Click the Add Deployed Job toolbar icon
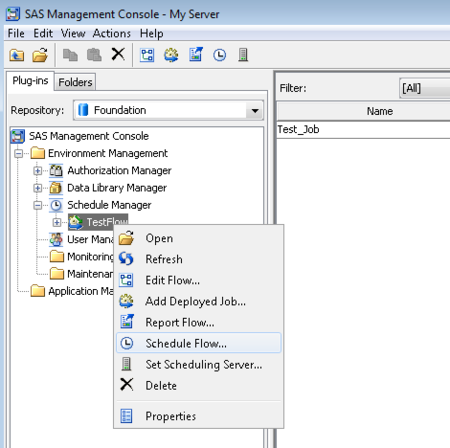450x448 pixels. pyautogui.click(x=171, y=55)
